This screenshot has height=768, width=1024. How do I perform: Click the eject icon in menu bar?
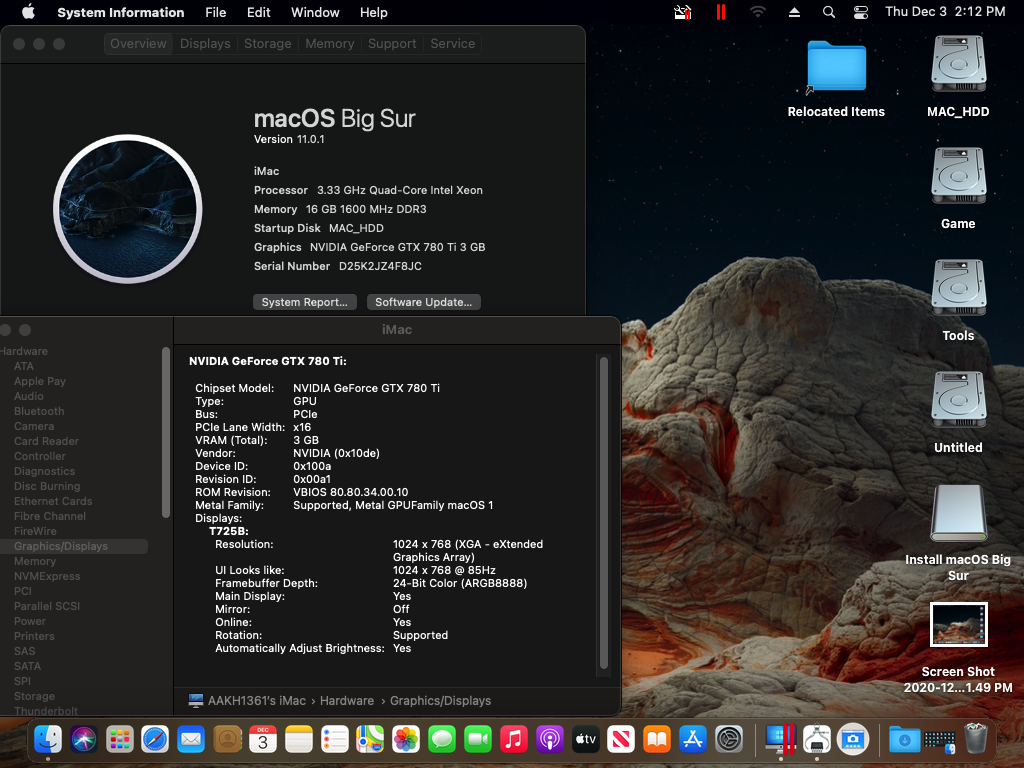(794, 12)
